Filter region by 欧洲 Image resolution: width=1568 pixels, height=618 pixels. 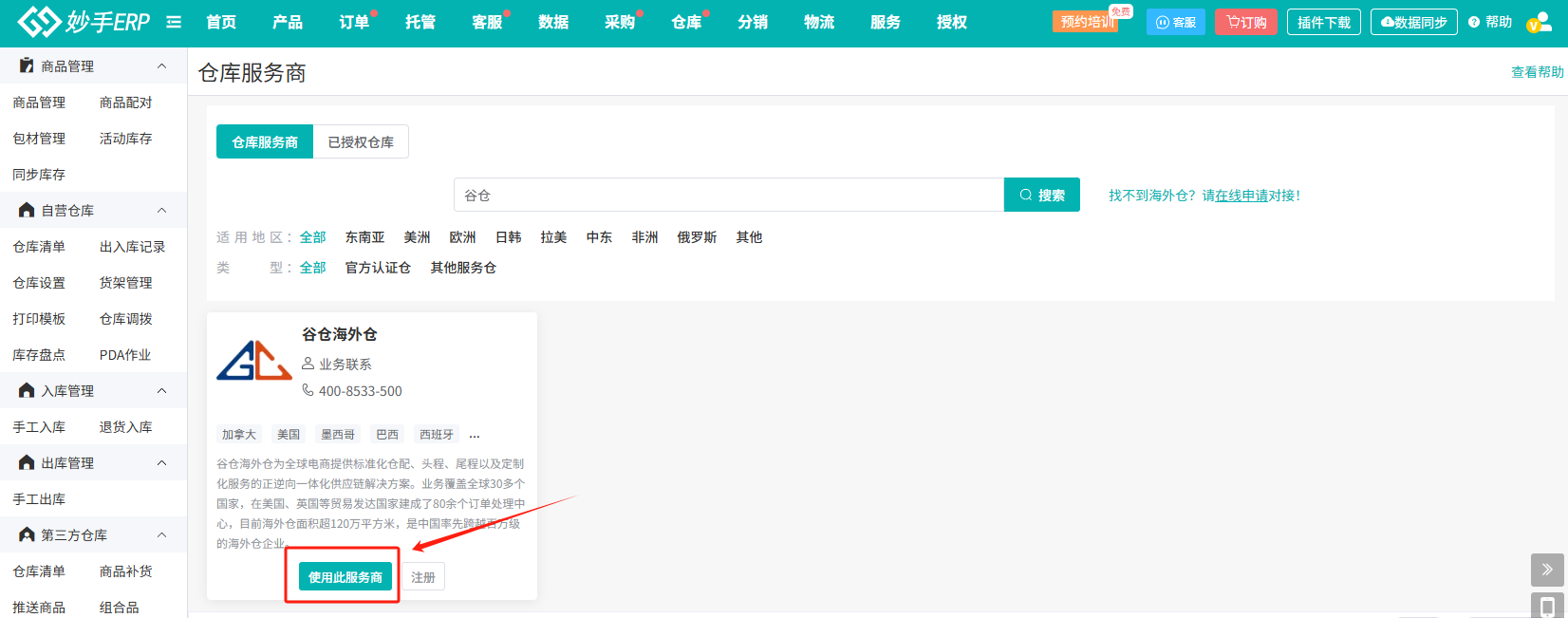pyautogui.click(x=463, y=236)
